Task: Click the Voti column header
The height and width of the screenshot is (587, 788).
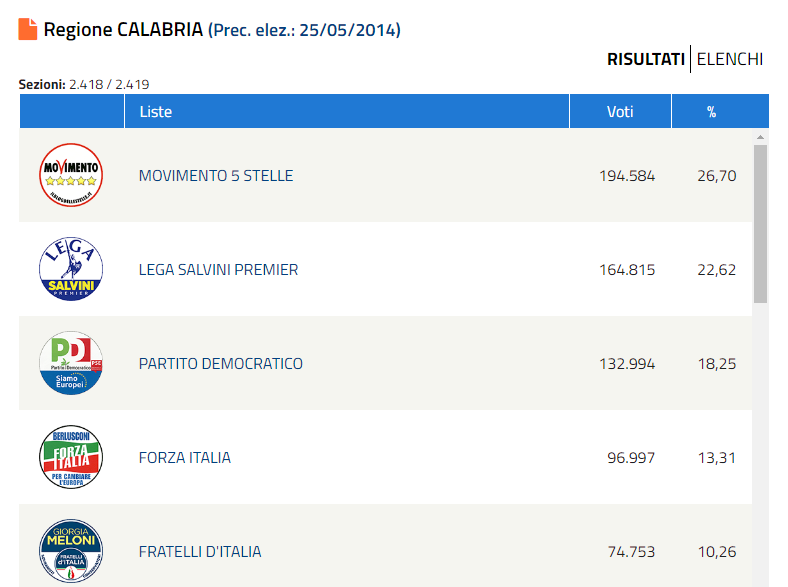Action: (620, 111)
